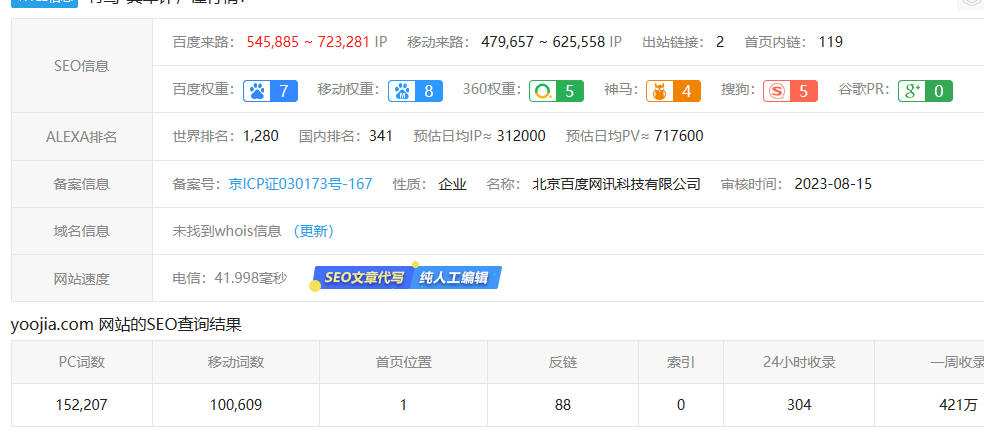Click company name 北京百度网讯科技有限公司
Screen dimensions: 984x435
616,184
